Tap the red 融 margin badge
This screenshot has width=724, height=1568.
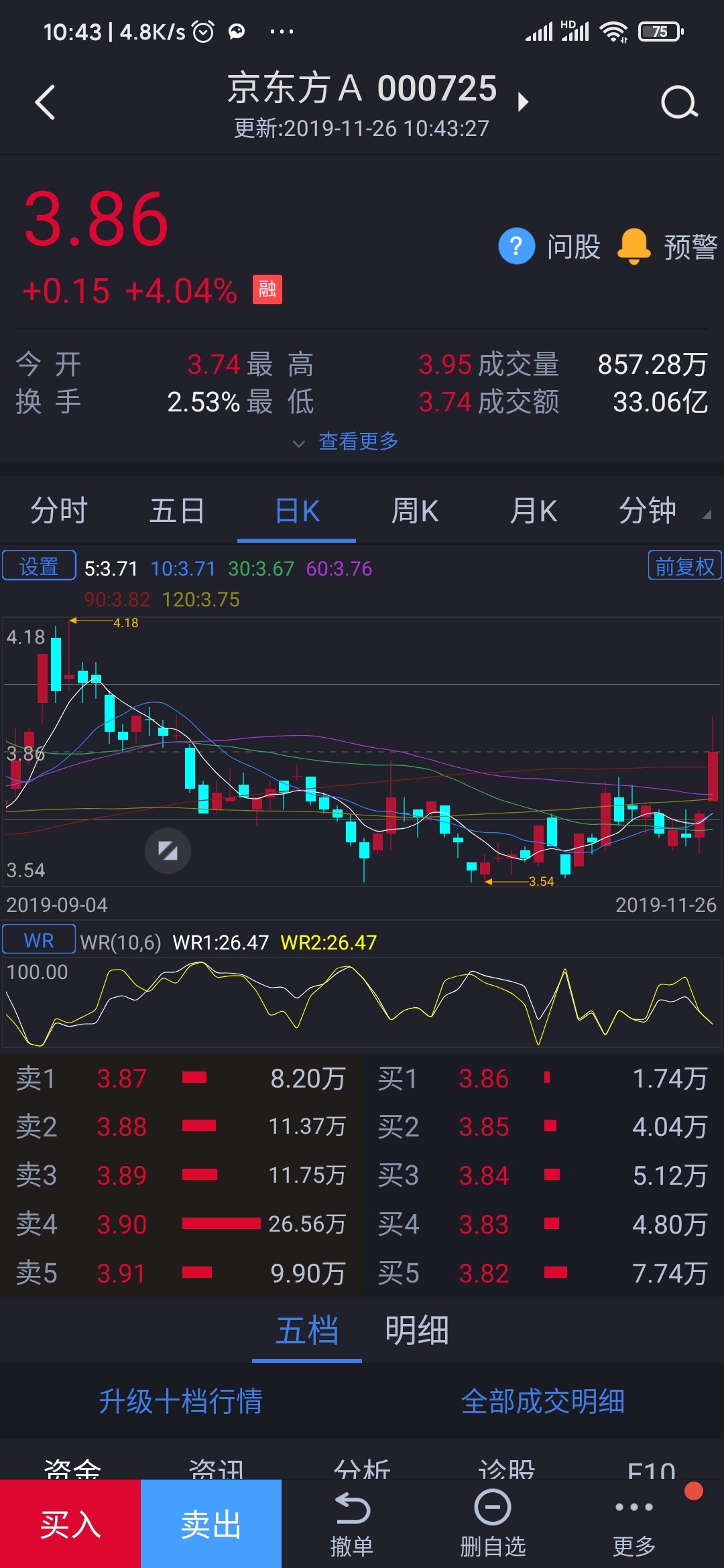coord(267,289)
